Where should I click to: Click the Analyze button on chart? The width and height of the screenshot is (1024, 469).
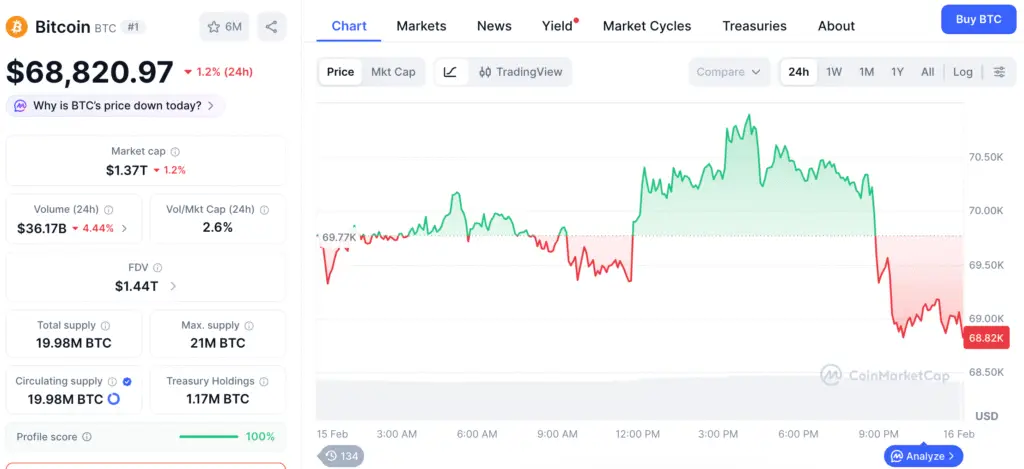923,456
